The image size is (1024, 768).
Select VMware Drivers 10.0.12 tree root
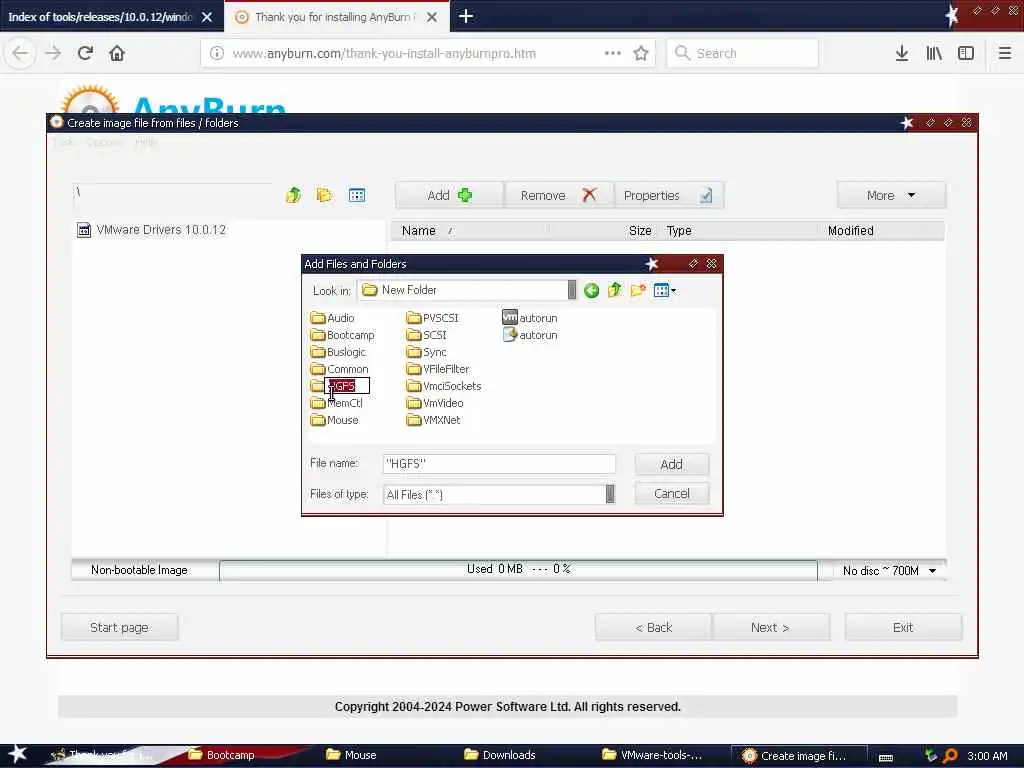[x=152, y=230]
